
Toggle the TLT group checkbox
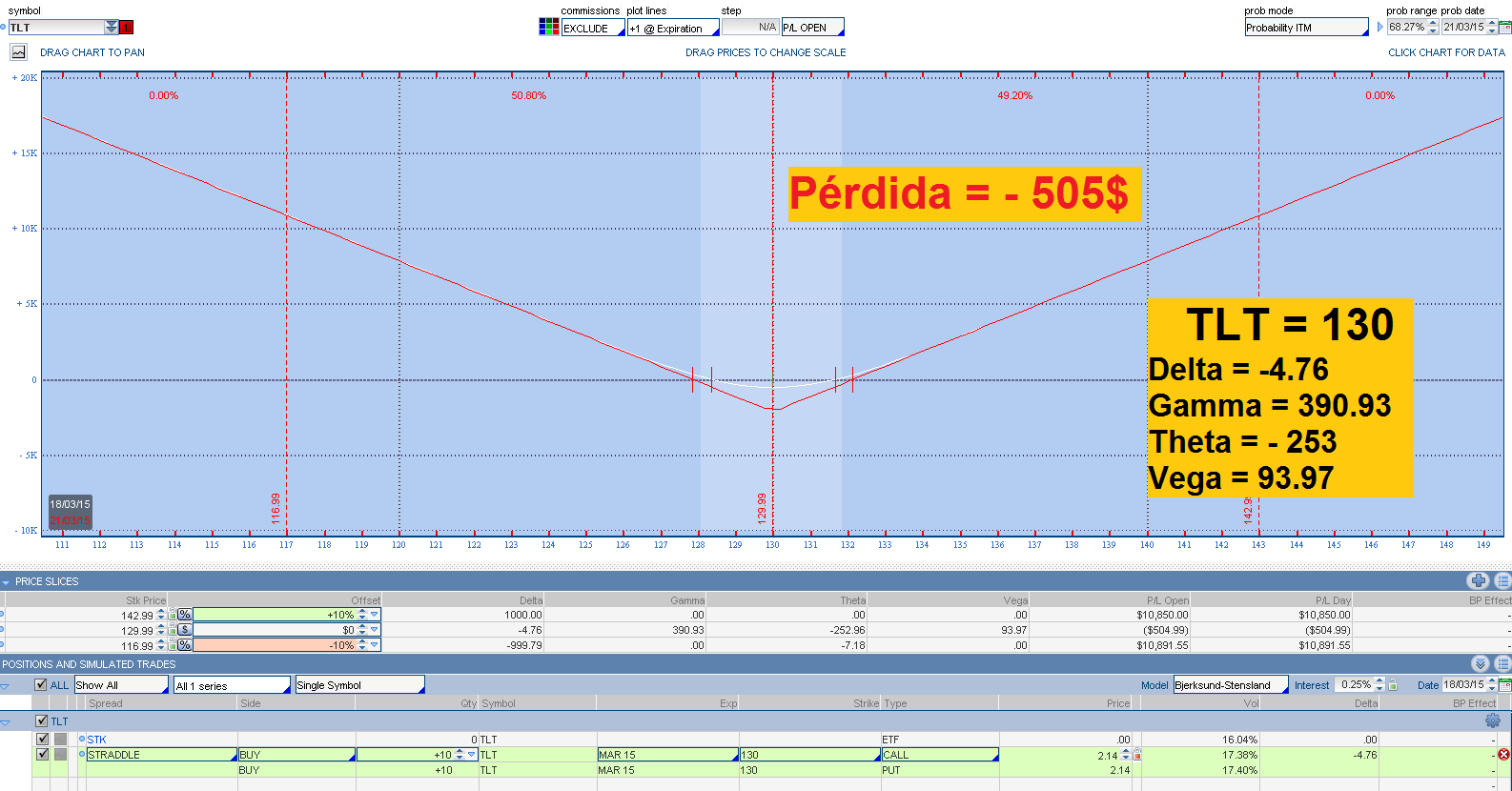click(x=41, y=720)
